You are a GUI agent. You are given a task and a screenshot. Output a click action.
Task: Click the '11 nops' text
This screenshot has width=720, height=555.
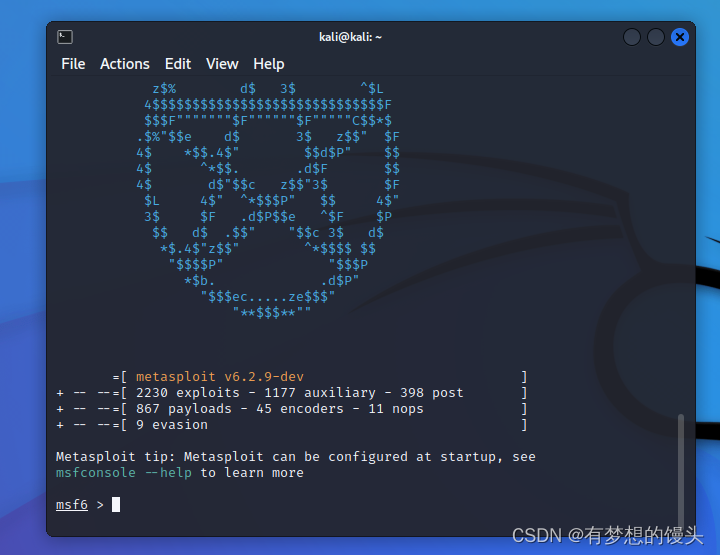coord(396,409)
